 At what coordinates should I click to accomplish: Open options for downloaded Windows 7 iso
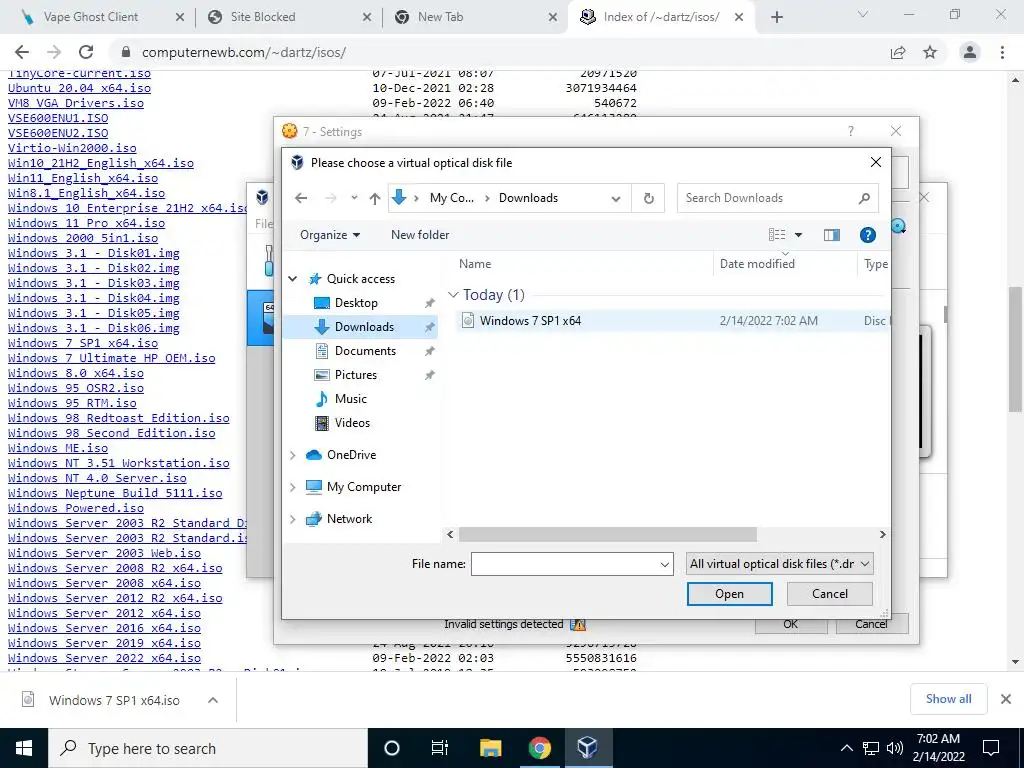213,700
